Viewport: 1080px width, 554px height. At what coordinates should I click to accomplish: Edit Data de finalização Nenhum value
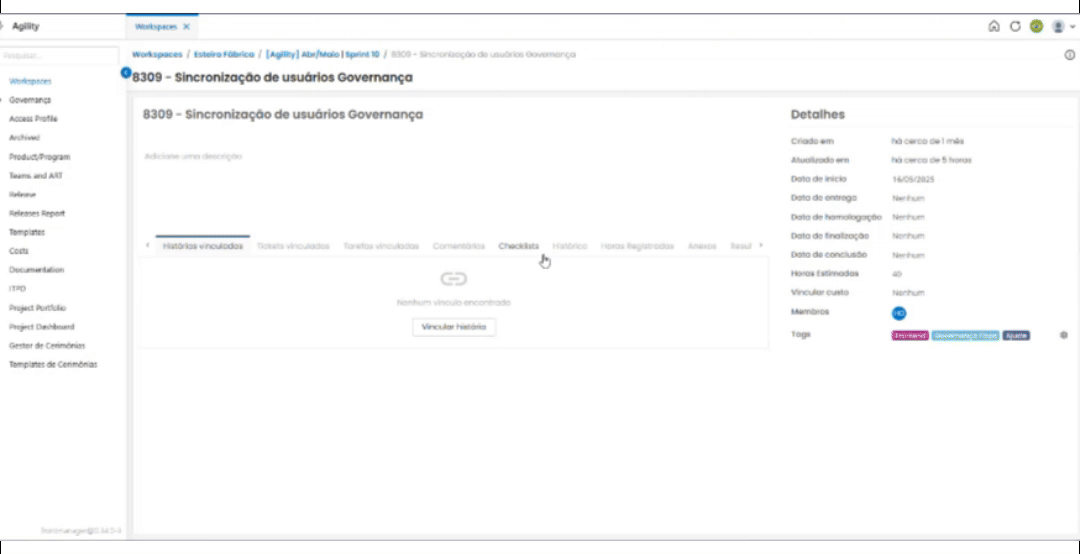pyautogui.click(x=908, y=236)
